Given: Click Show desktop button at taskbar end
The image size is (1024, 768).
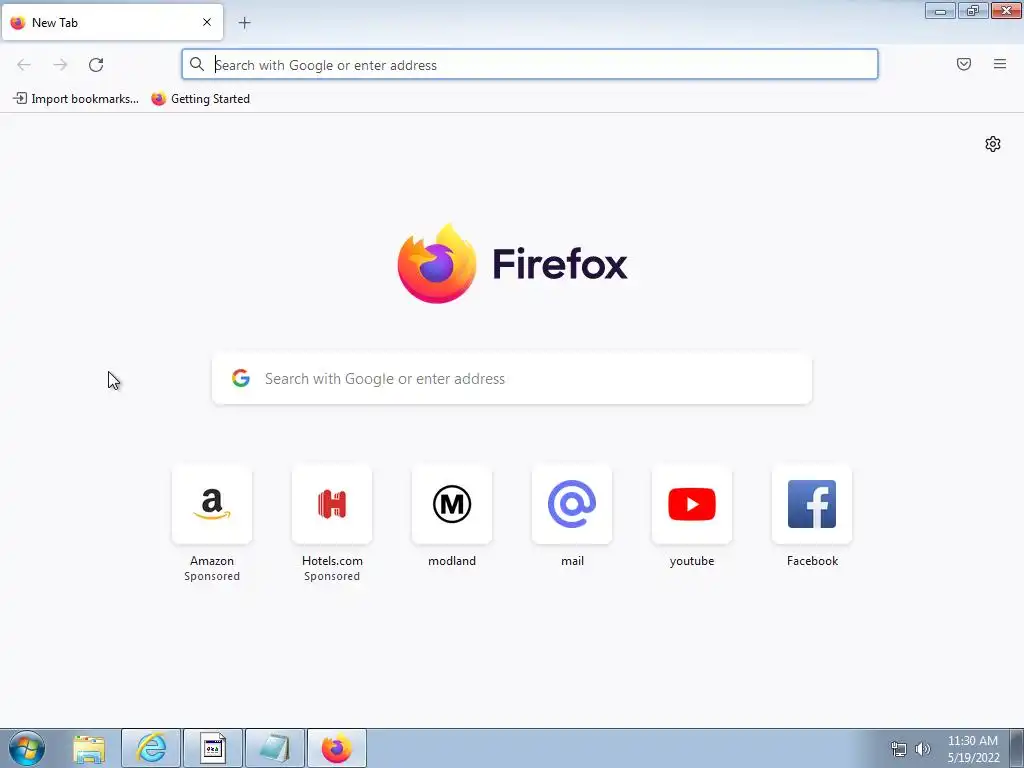Looking at the screenshot, I should (x=1017, y=748).
